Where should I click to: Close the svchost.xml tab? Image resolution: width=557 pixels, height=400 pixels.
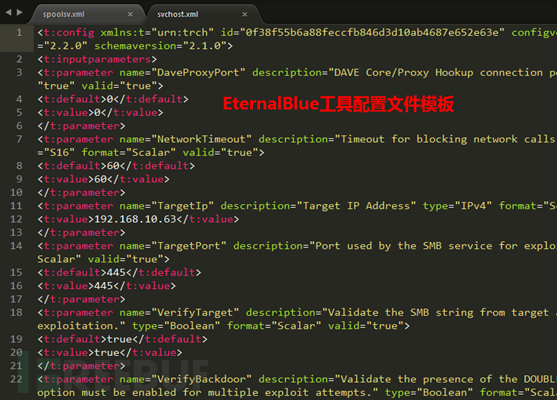(245, 15)
